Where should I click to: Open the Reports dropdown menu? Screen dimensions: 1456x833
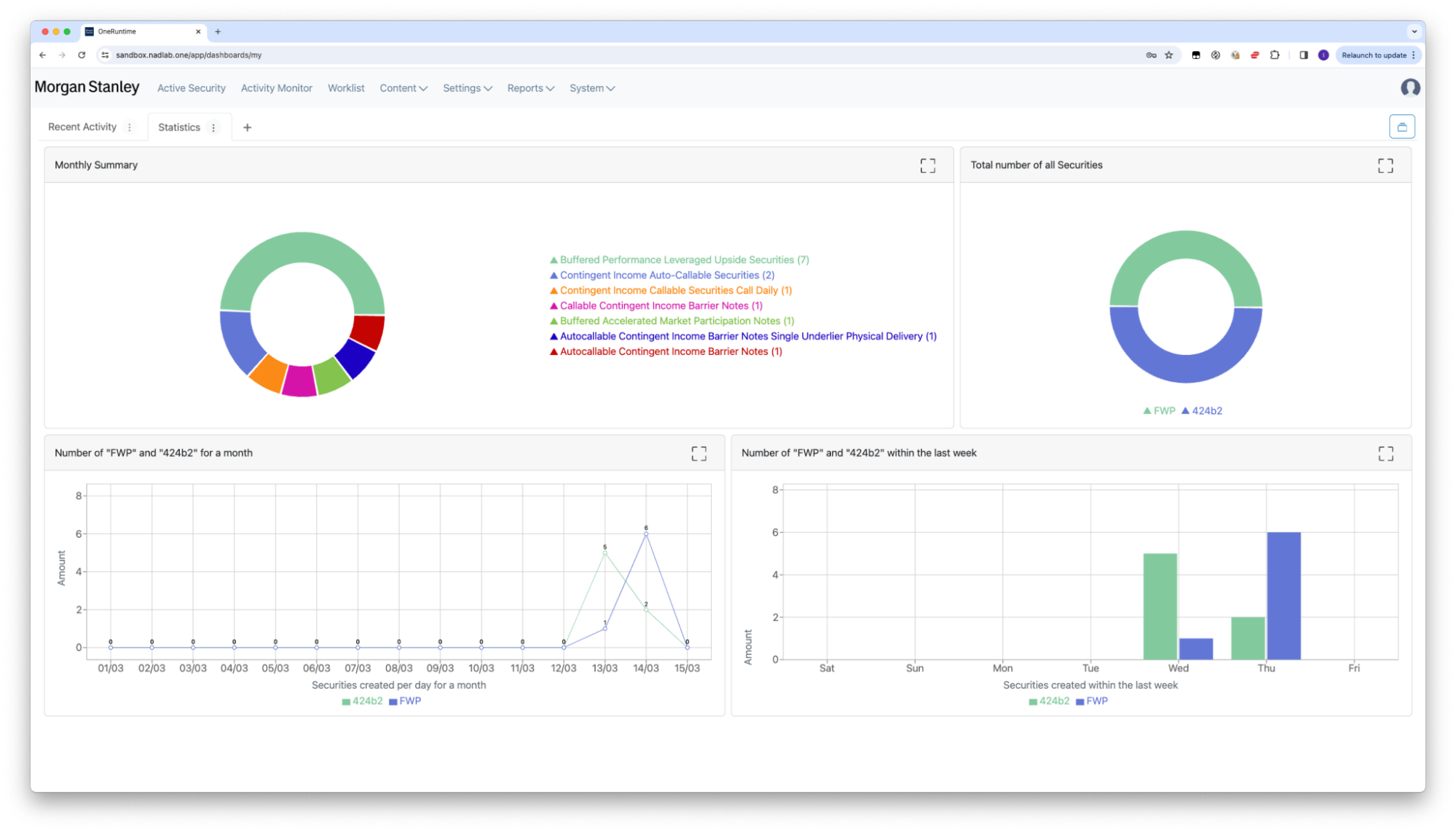point(530,88)
